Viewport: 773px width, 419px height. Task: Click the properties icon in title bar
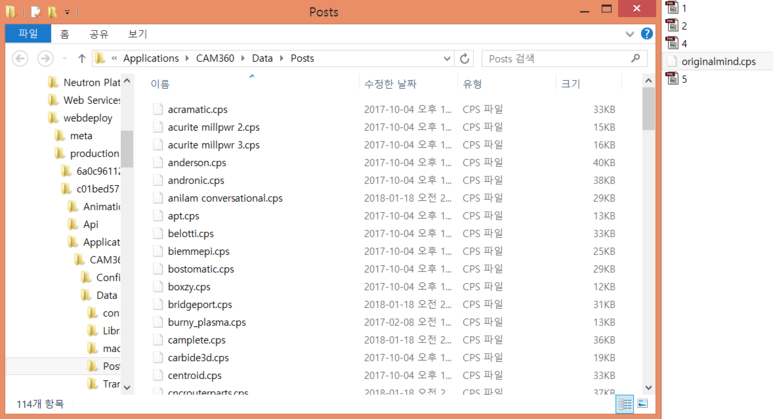pos(36,11)
